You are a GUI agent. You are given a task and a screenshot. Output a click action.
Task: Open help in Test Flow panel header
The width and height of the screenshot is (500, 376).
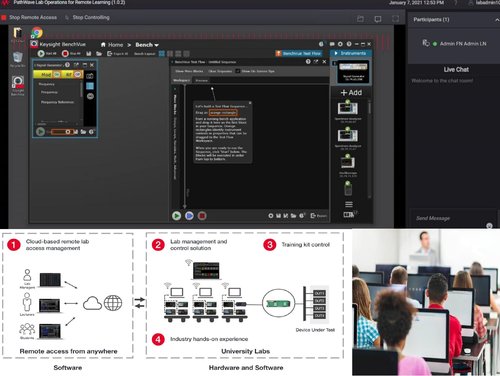point(308,62)
